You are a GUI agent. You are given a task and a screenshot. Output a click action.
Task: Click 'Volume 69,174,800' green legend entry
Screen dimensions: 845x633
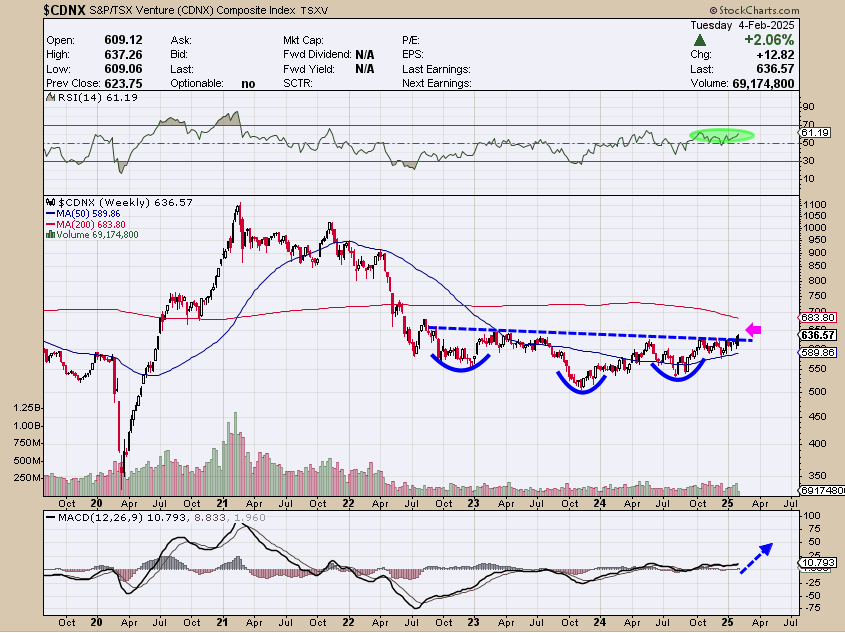97,235
